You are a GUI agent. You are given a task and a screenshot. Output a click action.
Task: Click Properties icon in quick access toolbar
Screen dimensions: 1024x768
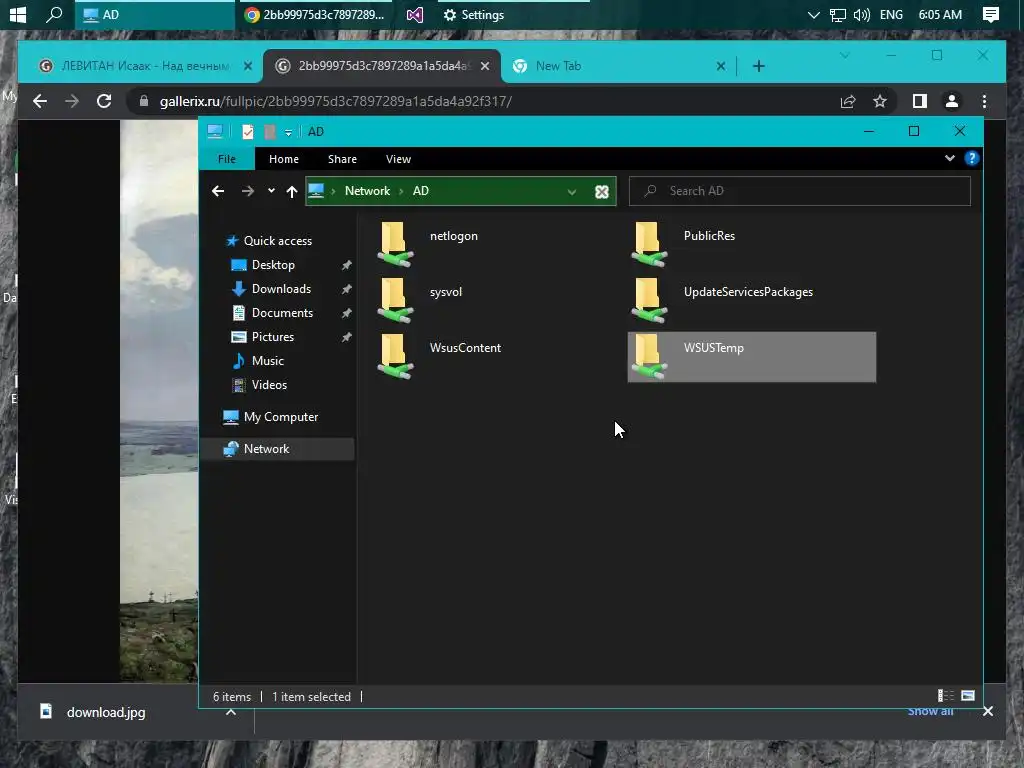pos(248,132)
